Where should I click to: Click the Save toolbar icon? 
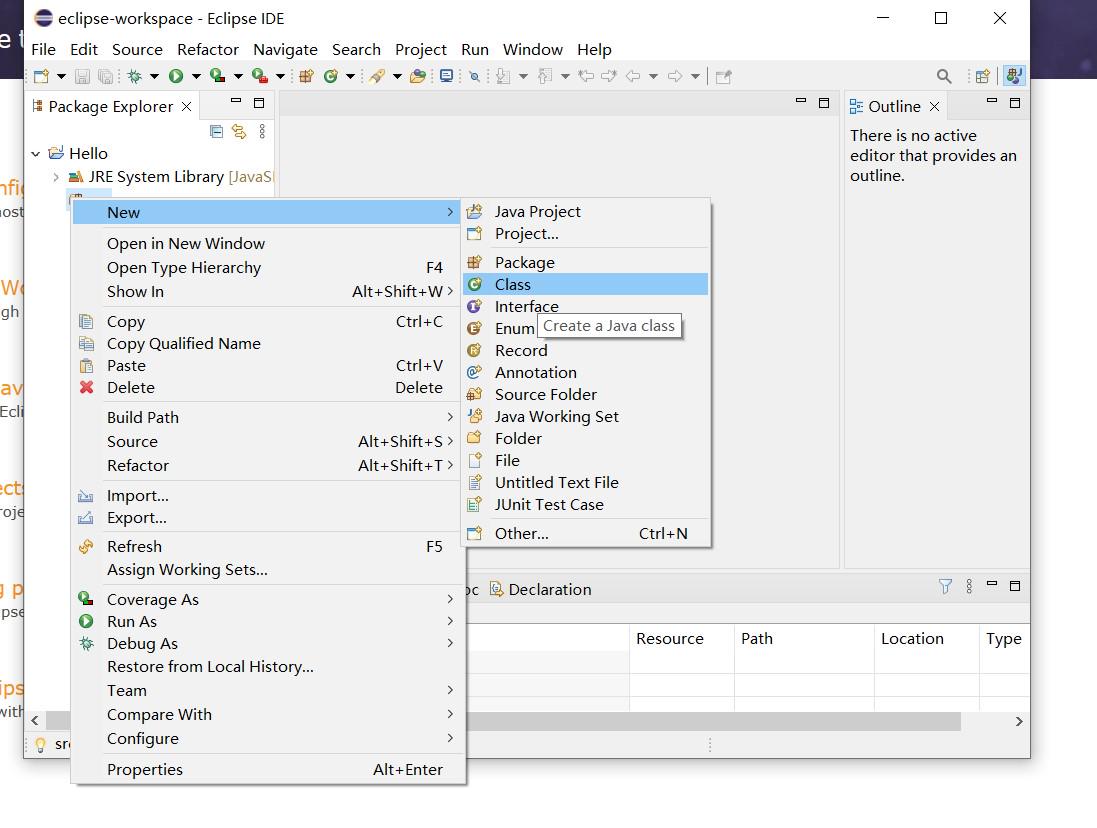point(83,76)
